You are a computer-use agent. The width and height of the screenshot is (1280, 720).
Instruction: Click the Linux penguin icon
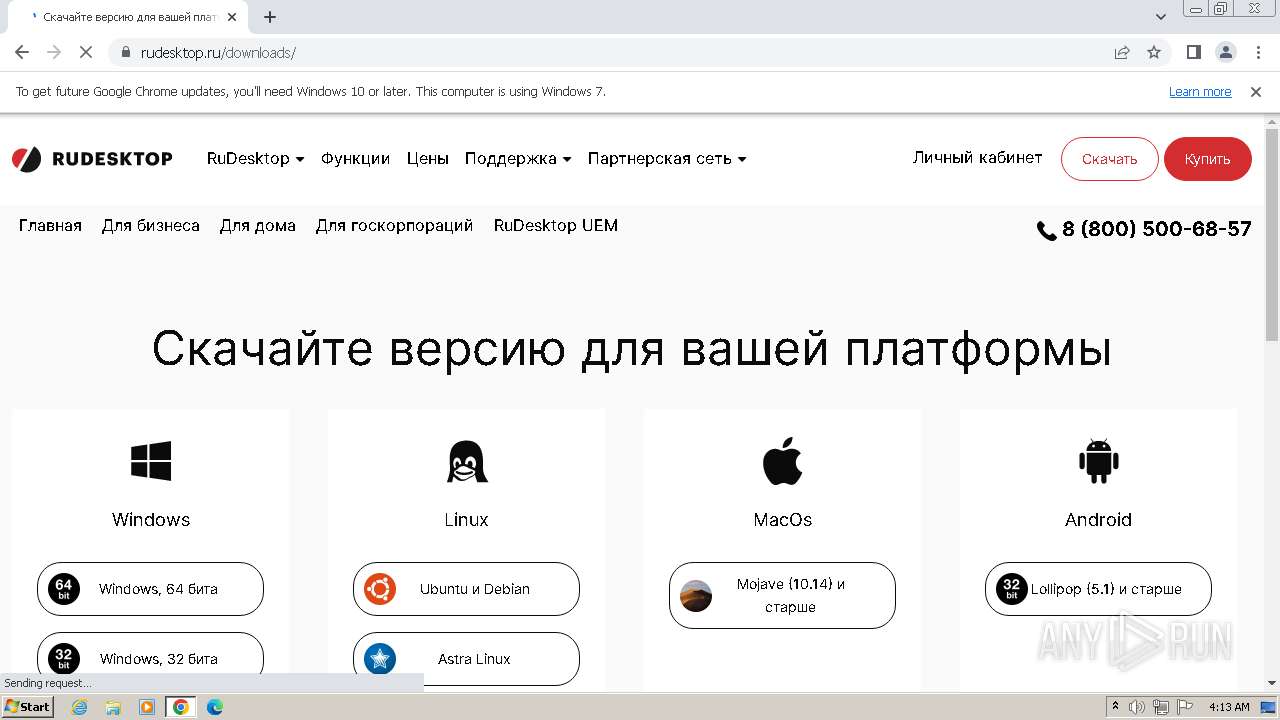467,462
